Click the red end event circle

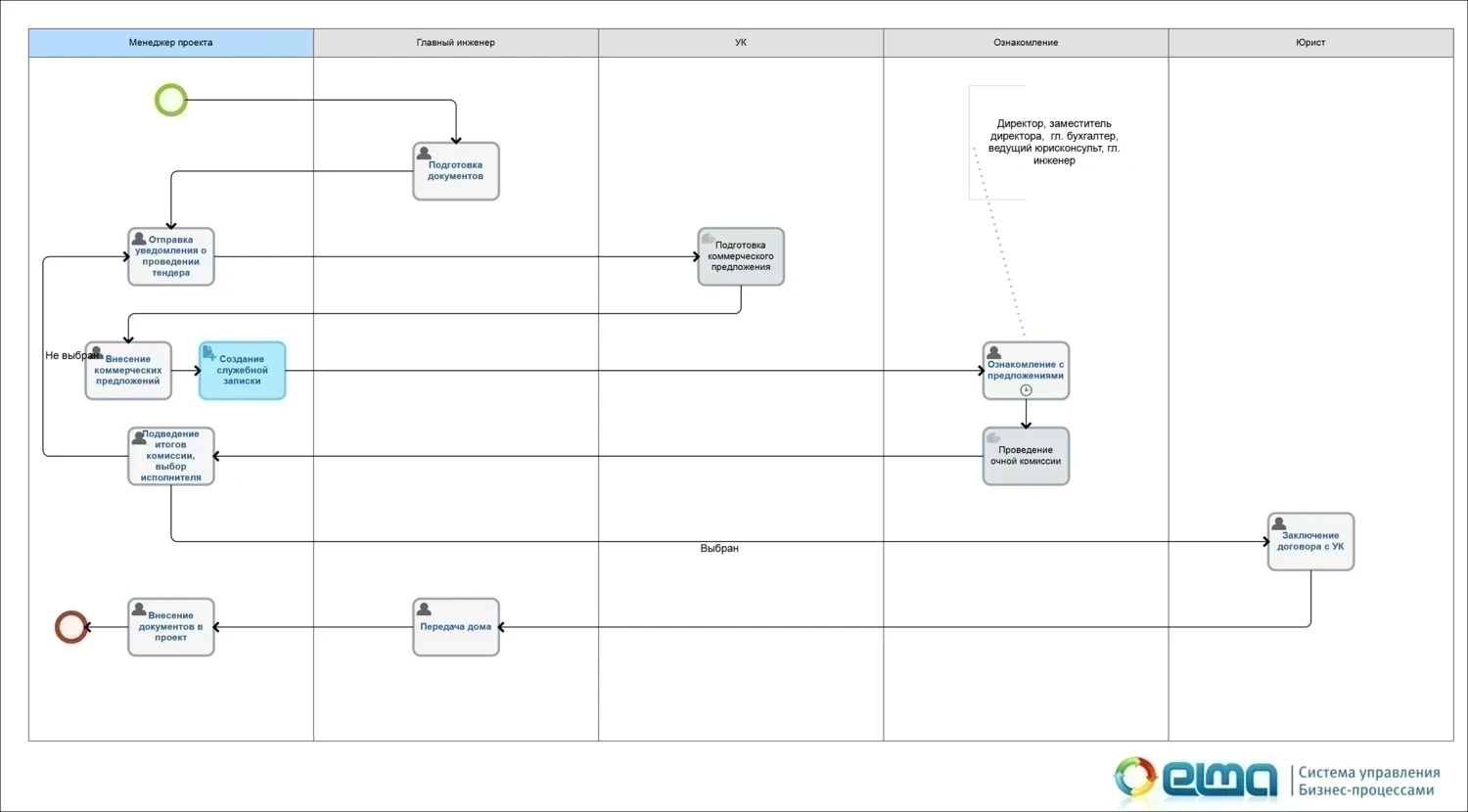(70, 627)
